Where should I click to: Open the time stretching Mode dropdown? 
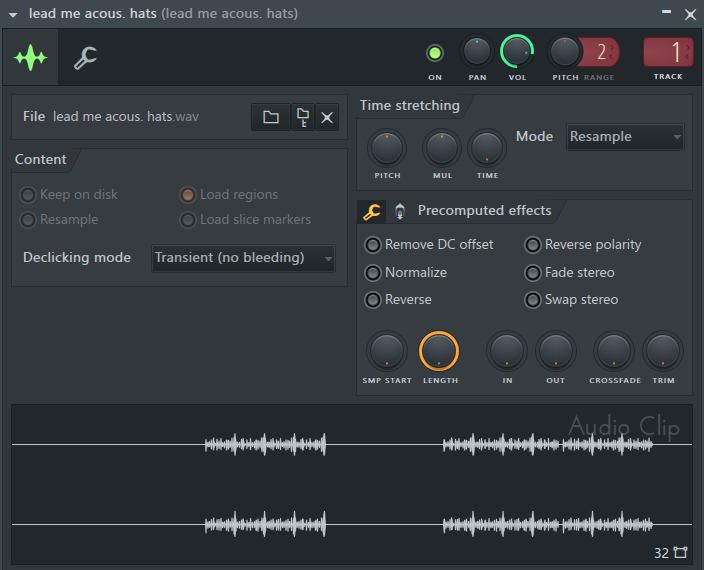(625, 137)
